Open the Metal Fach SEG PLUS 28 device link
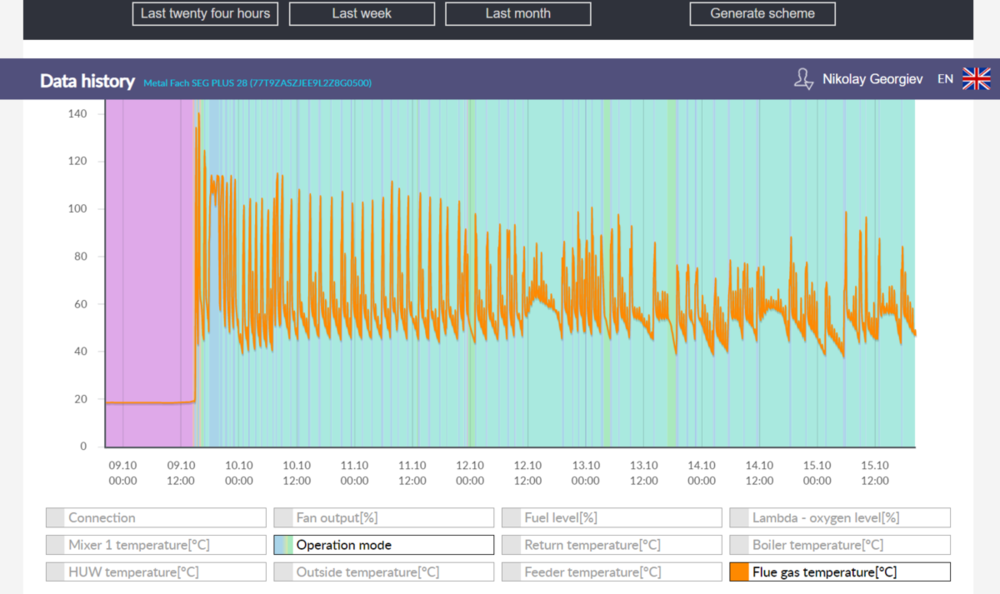1000x594 pixels. click(257, 83)
